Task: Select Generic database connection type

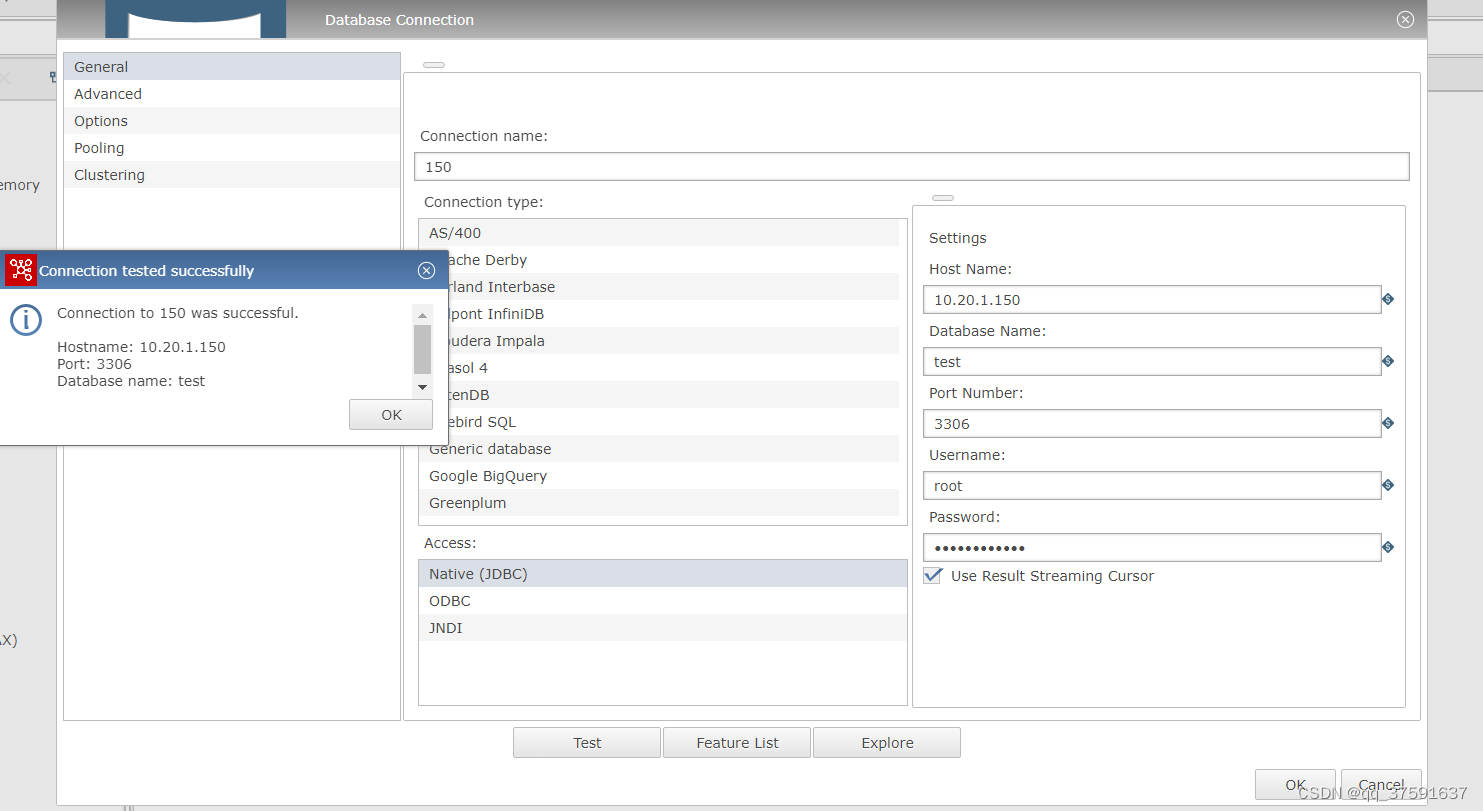Action: pyautogui.click(x=659, y=449)
